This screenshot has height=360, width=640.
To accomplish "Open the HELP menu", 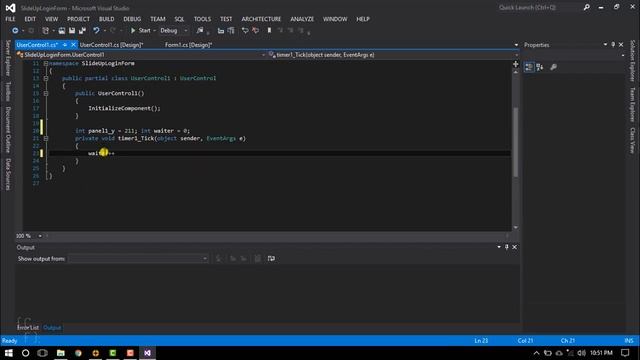I will click(x=363, y=19).
